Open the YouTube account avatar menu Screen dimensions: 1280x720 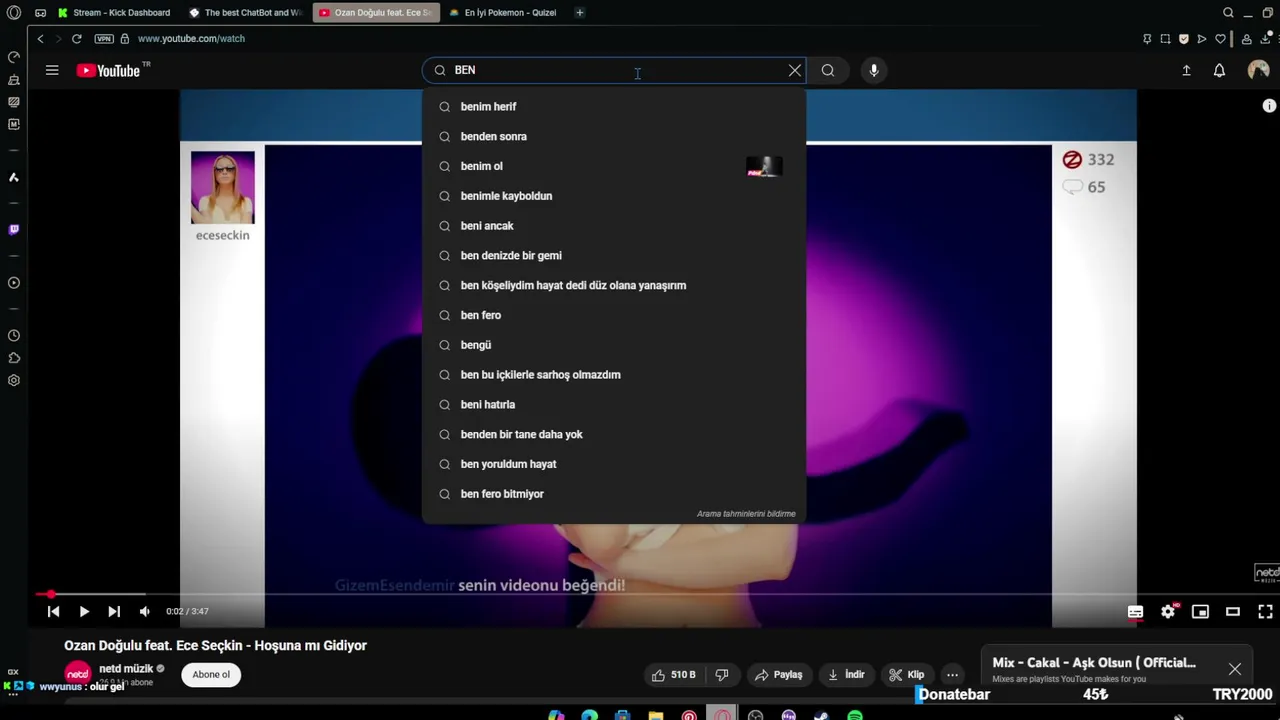1259,70
